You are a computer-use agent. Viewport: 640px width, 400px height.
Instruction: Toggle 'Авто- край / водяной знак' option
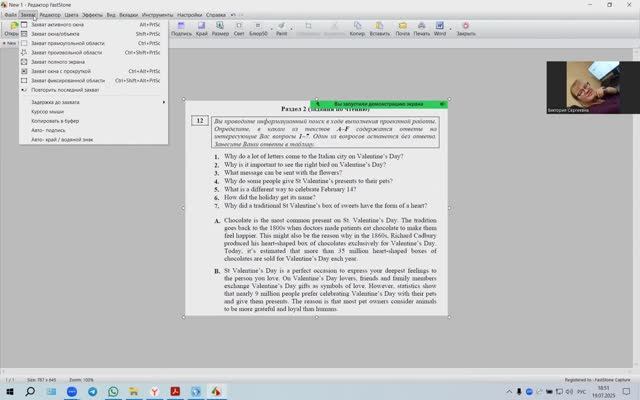click(x=93, y=140)
